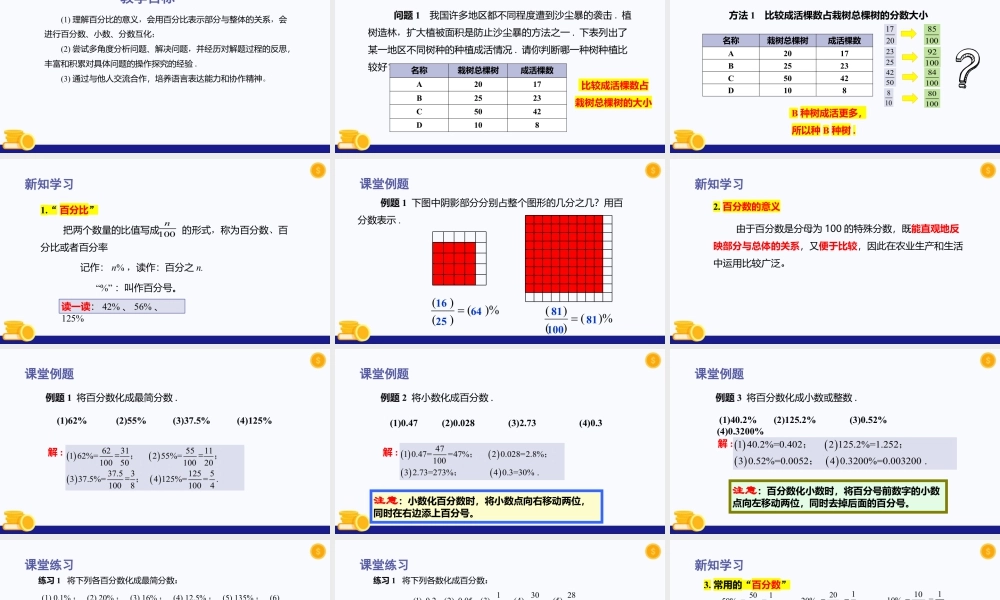Click the orange badge on the 课堂练习 slide
Viewport: 1000px width, 600px height.
point(317,550)
